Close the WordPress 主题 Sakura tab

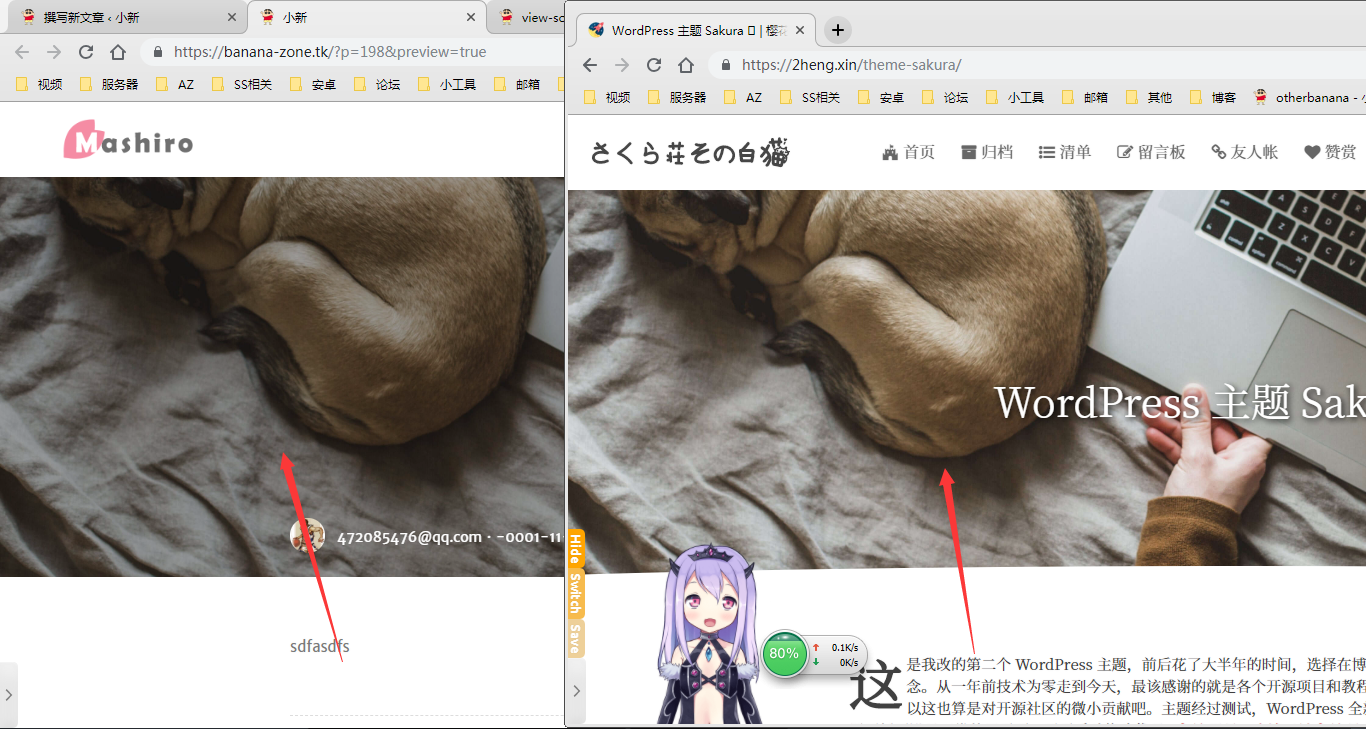[x=798, y=30]
